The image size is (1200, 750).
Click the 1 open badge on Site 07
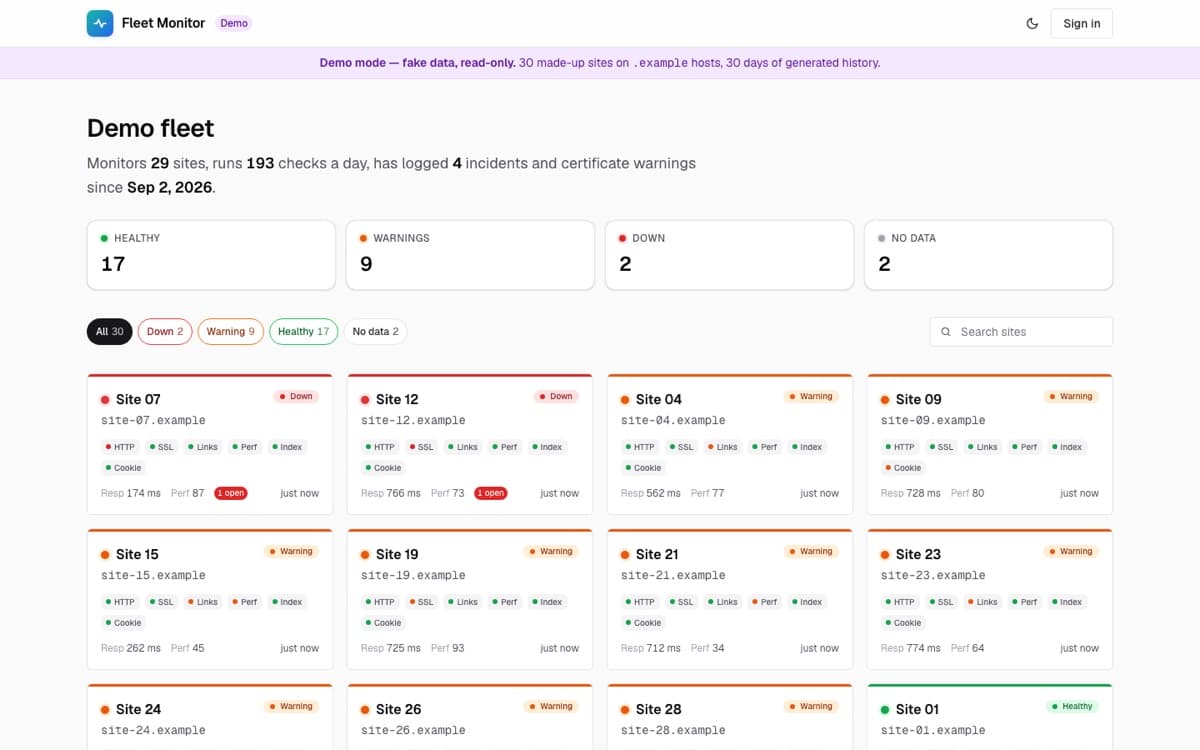[231, 493]
